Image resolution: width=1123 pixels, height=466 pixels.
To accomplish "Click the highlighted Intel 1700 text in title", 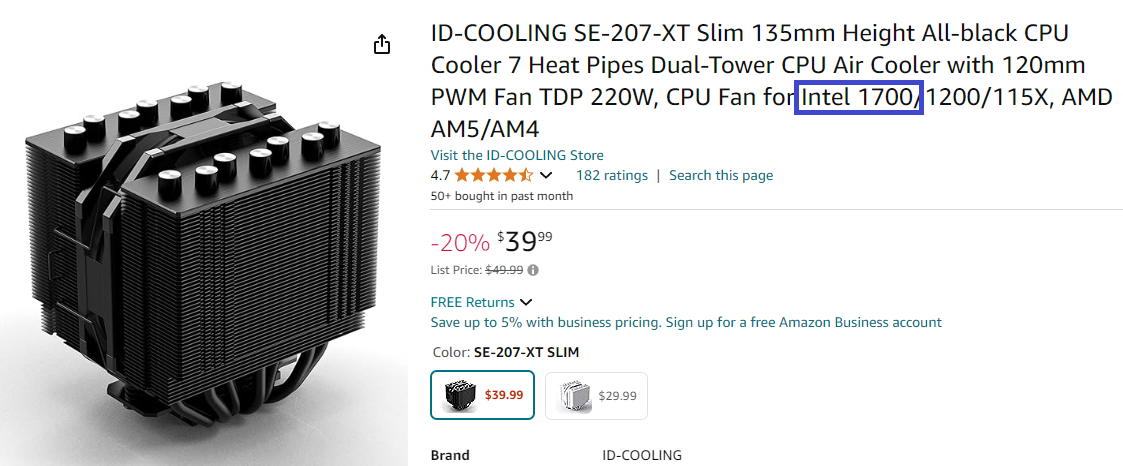I will (x=859, y=98).
